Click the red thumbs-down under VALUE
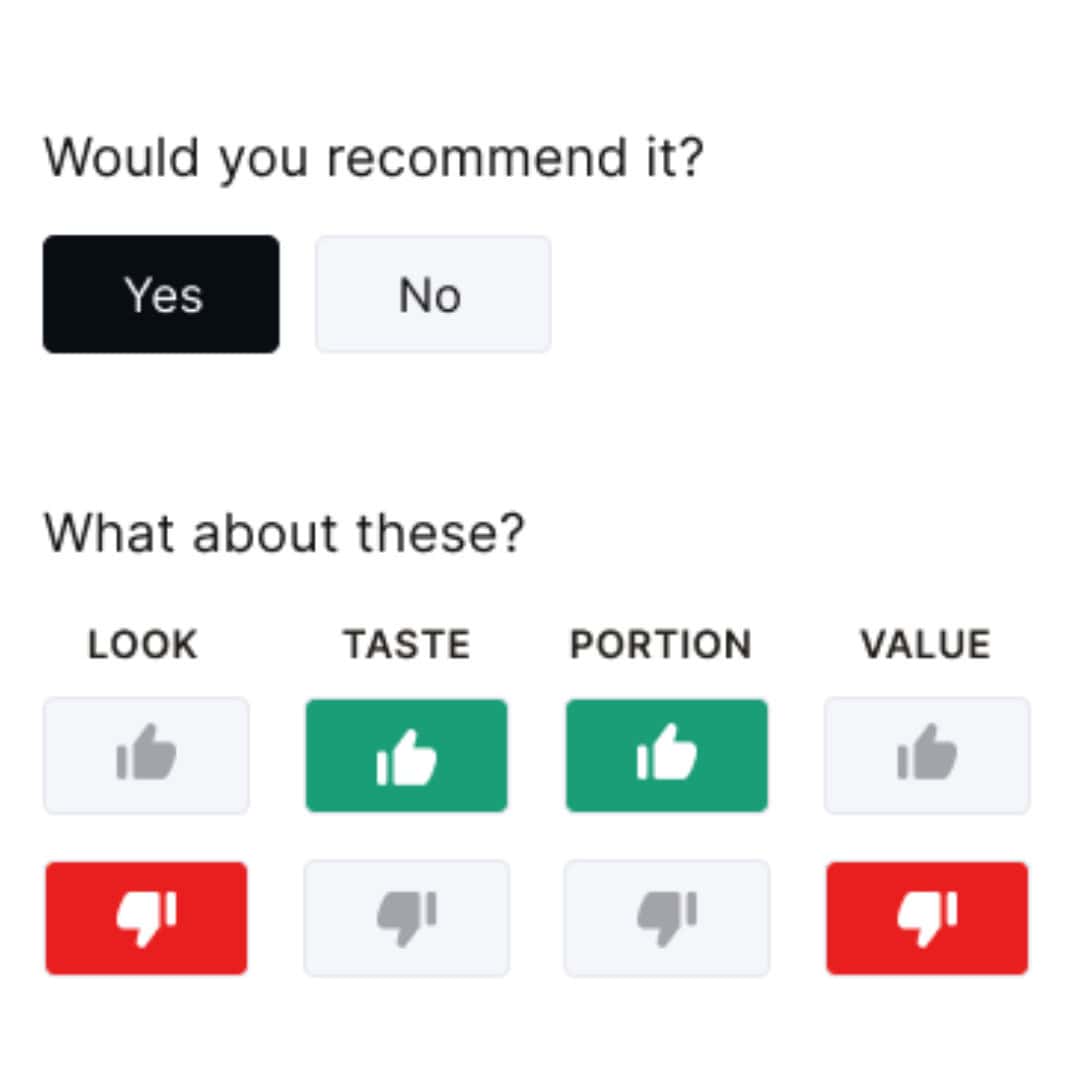The height and width of the screenshot is (1080, 1080). pos(927,918)
